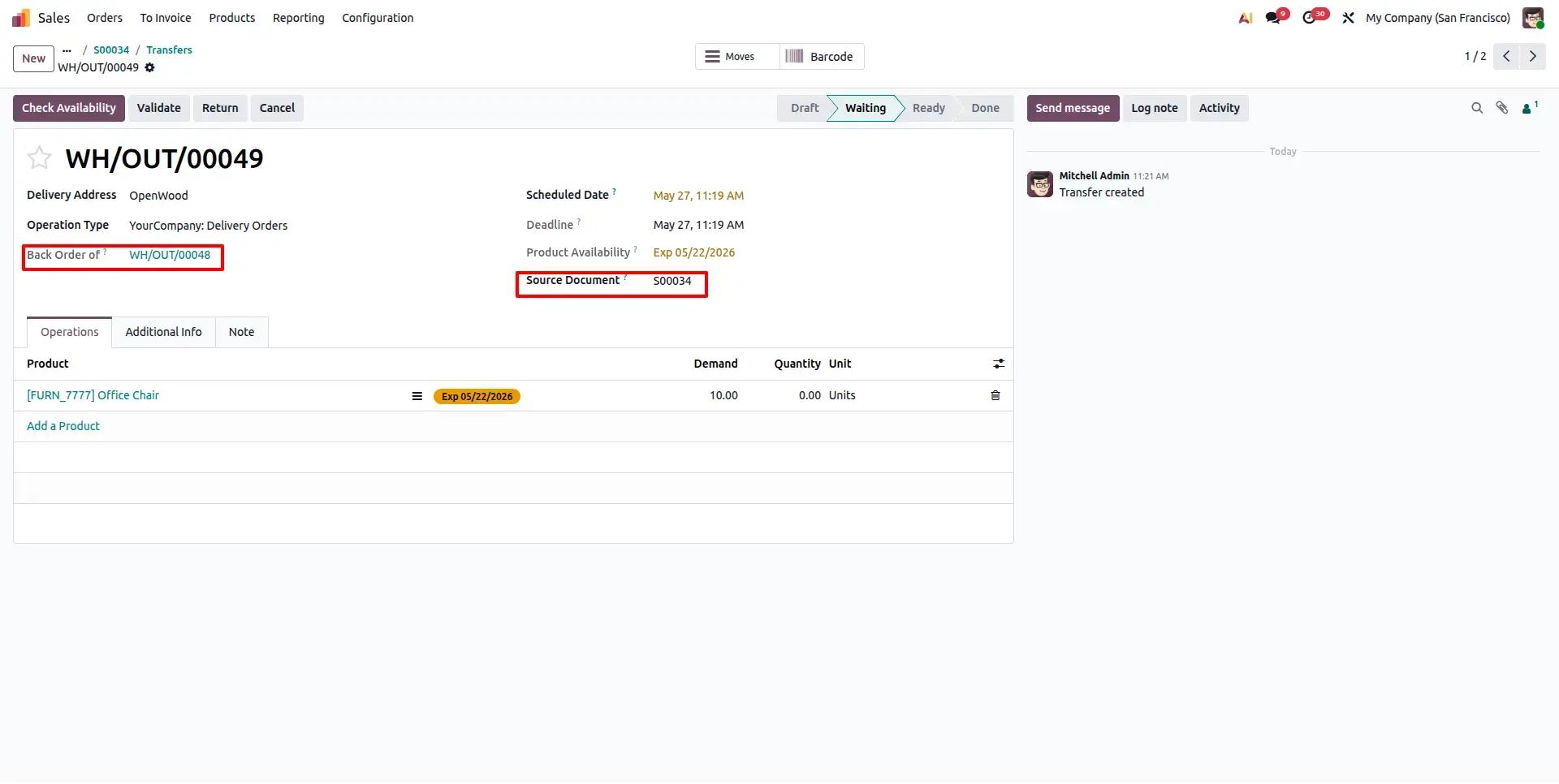Open the Moves smart button
Screen dimensions: 1559x784
736,57
